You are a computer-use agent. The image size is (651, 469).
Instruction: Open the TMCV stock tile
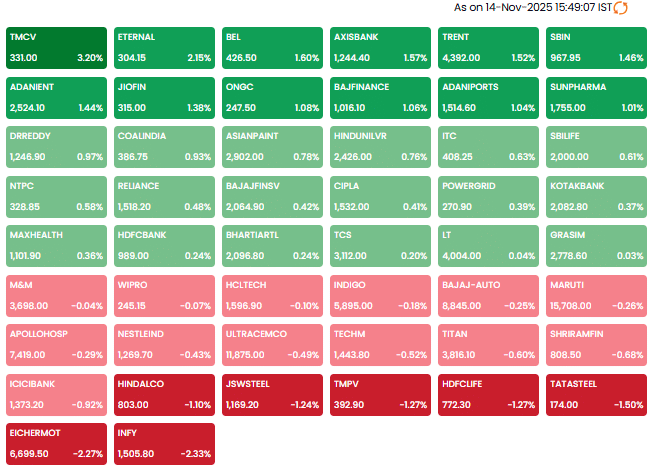(56, 47)
